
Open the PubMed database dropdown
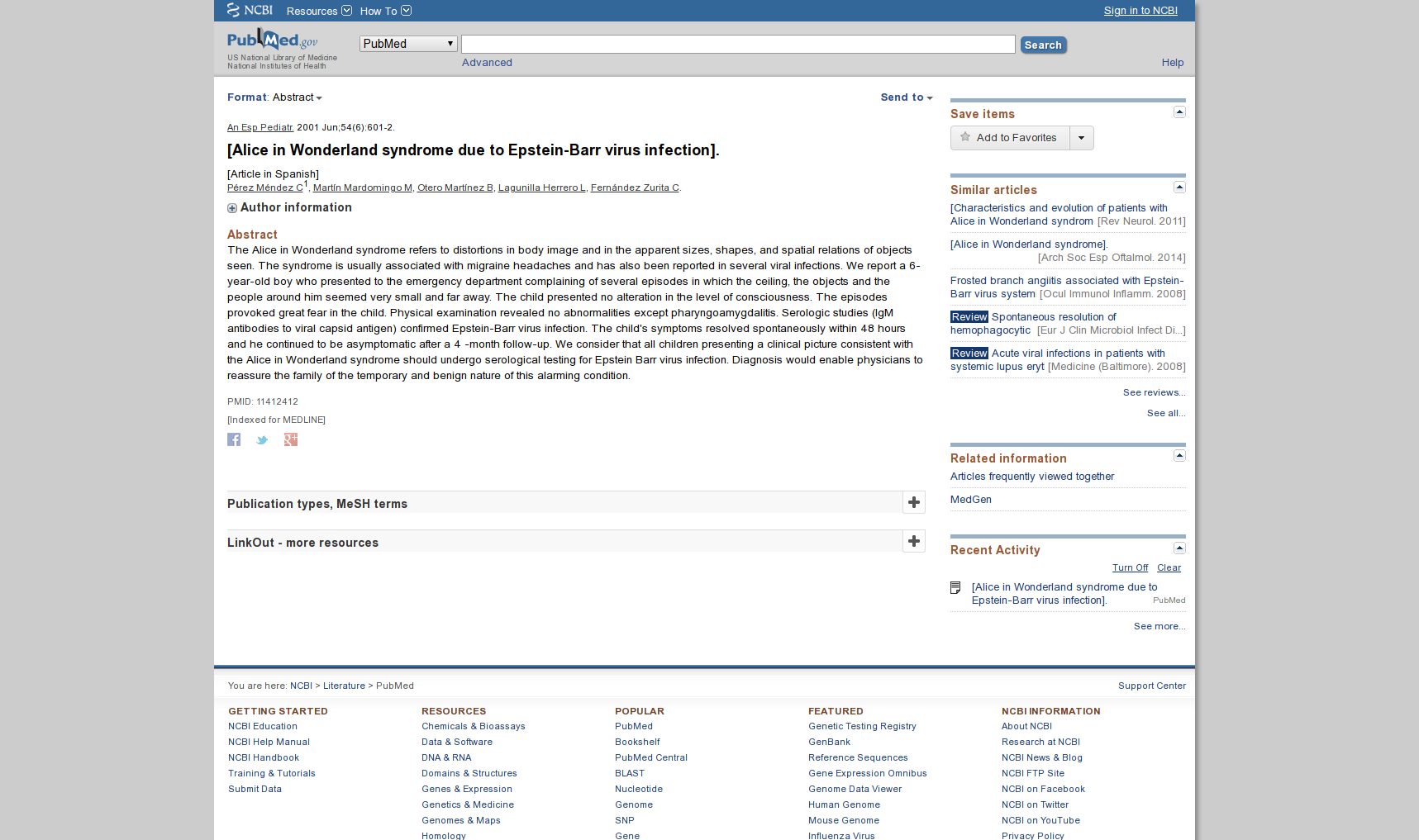coord(408,44)
